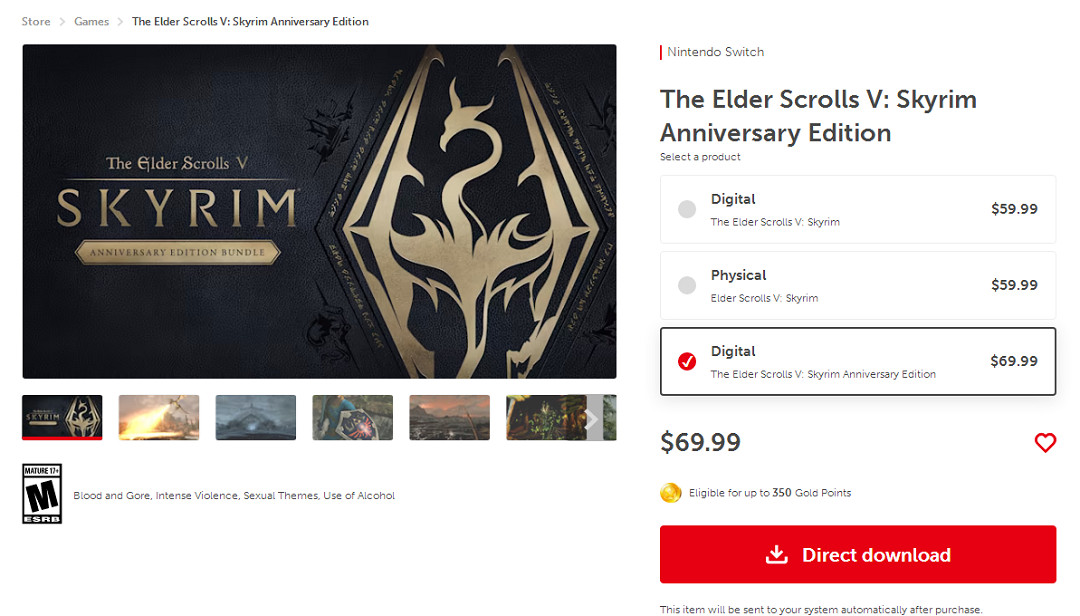The height and width of the screenshot is (616, 1080).
Task: Click the ESRB Mature 17+ rating icon
Action: [42, 493]
